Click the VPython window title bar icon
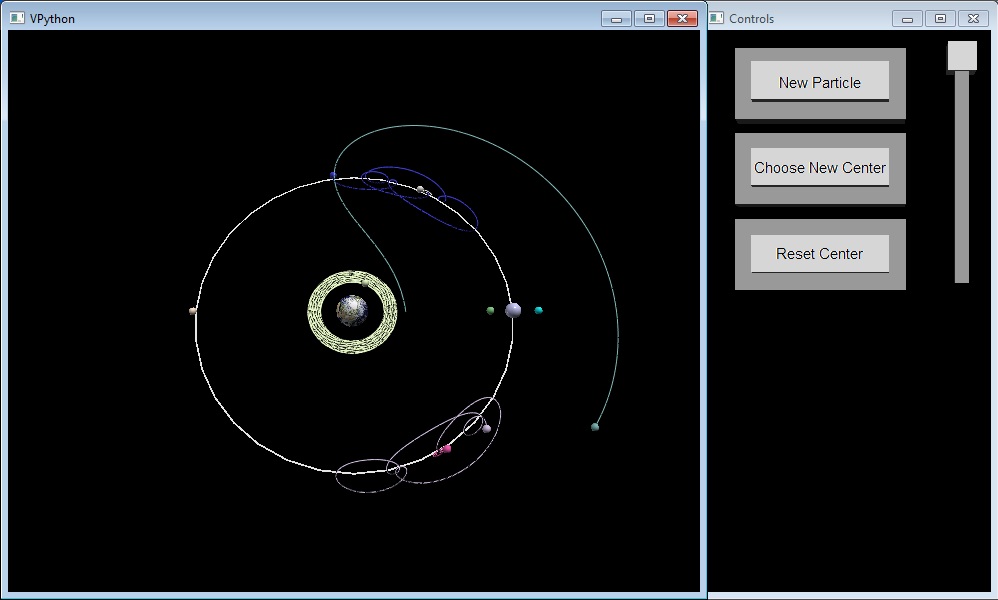The height and width of the screenshot is (600, 998). point(17,18)
